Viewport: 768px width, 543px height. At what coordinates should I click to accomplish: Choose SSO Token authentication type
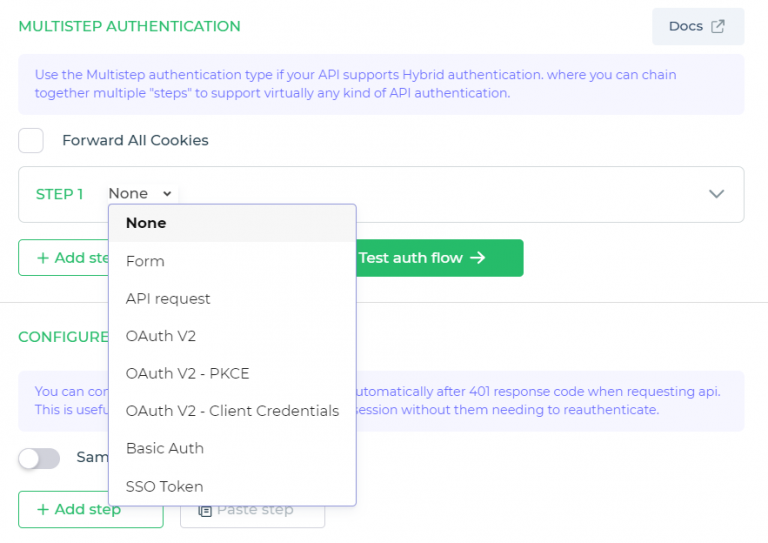(164, 487)
